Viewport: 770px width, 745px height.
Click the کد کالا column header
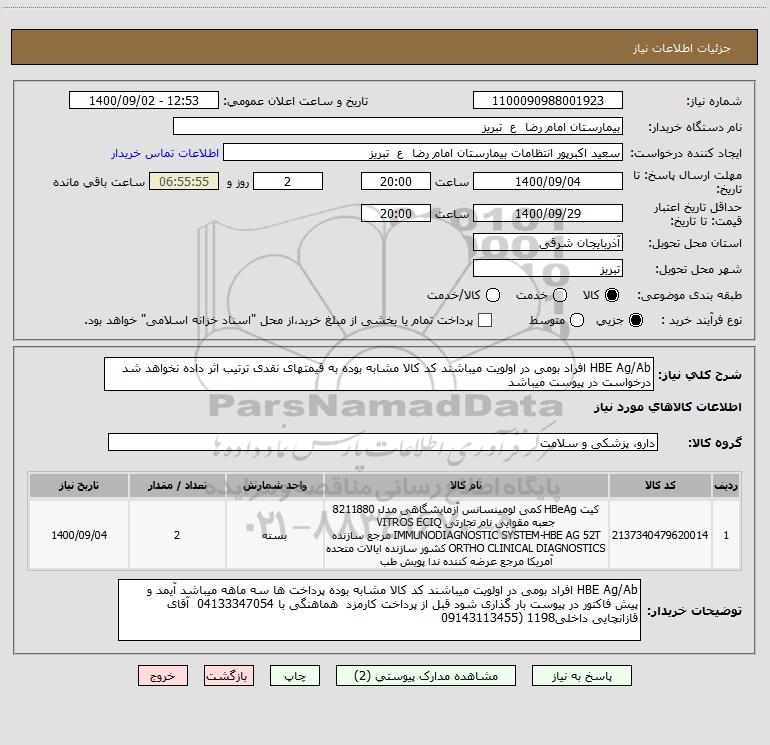point(660,485)
